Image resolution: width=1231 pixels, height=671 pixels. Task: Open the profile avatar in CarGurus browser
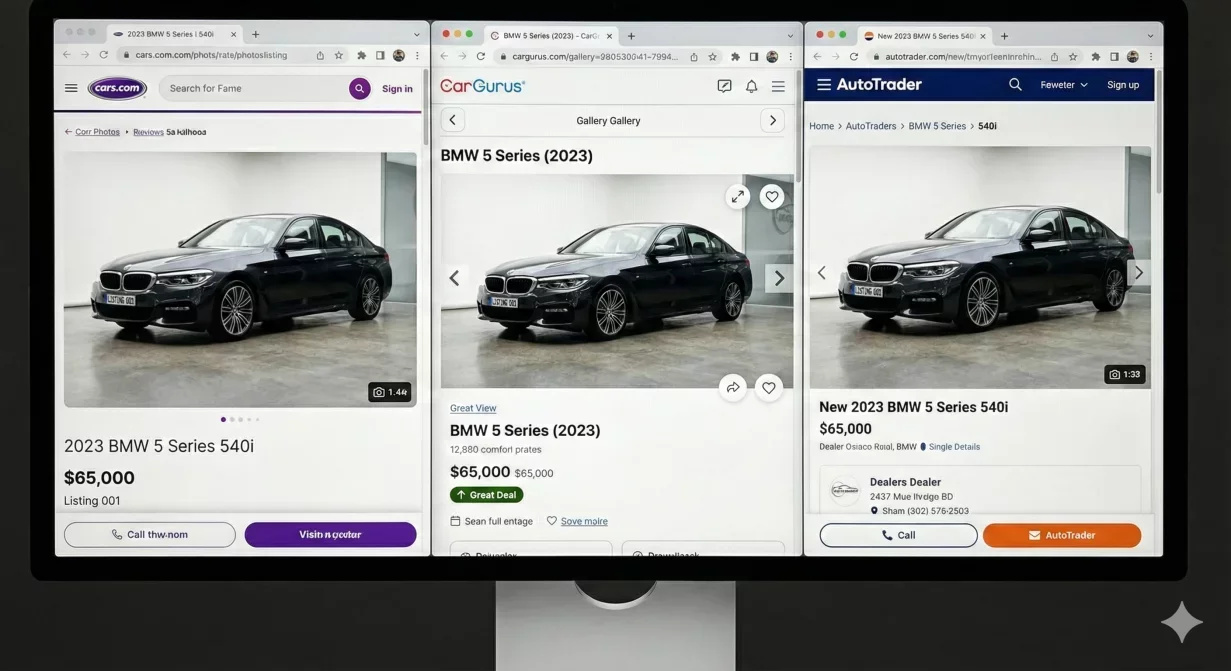(x=772, y=57)
